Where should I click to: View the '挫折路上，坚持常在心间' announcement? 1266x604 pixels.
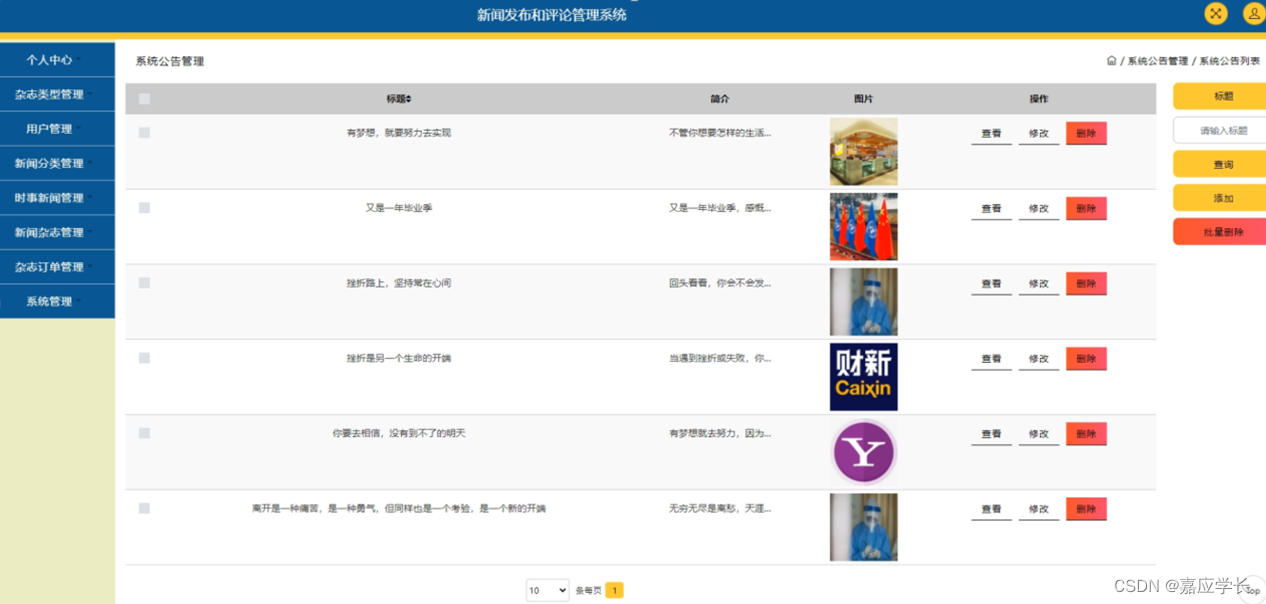click(x=991, y=284)
